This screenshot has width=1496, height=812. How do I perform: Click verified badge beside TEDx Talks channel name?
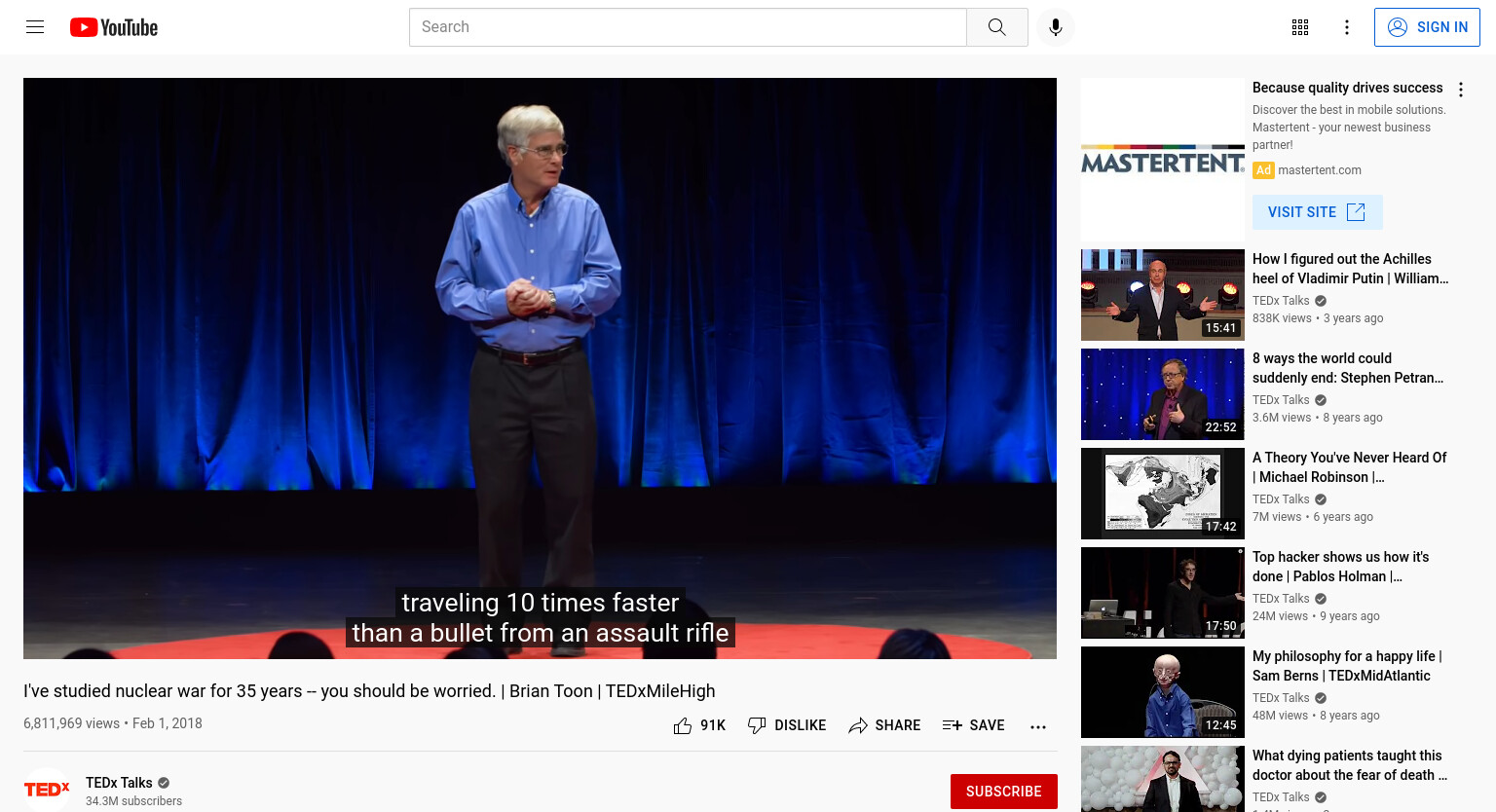tap(164, 783)
